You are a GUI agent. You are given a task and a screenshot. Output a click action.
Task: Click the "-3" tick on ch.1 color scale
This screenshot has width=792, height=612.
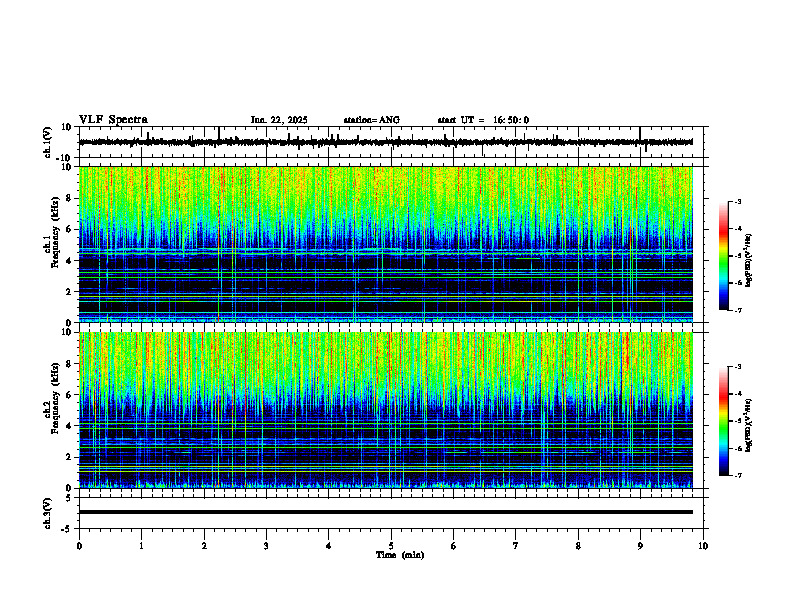click(x=737, y=201)
